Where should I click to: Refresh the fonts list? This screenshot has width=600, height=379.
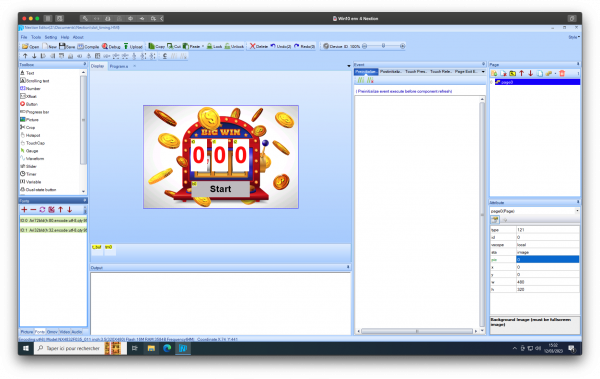[42, 209]
